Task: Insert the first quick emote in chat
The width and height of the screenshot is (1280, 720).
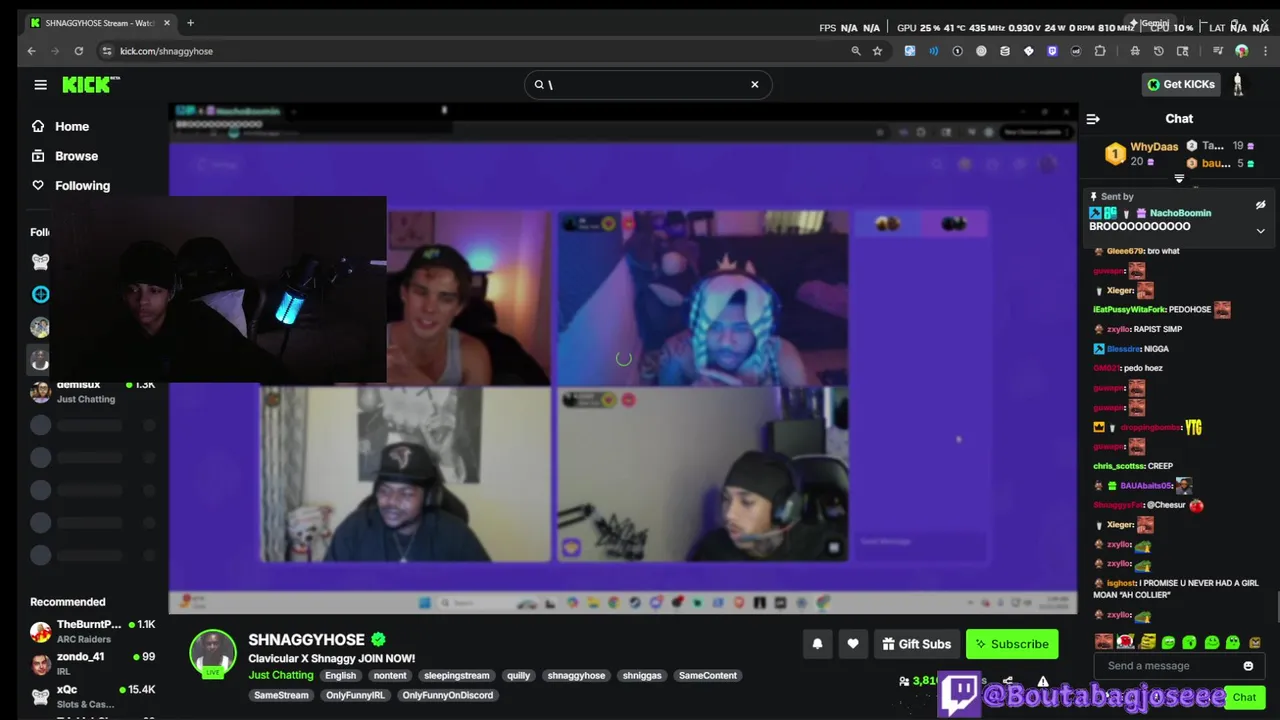Action: [x=1104, y=642]
